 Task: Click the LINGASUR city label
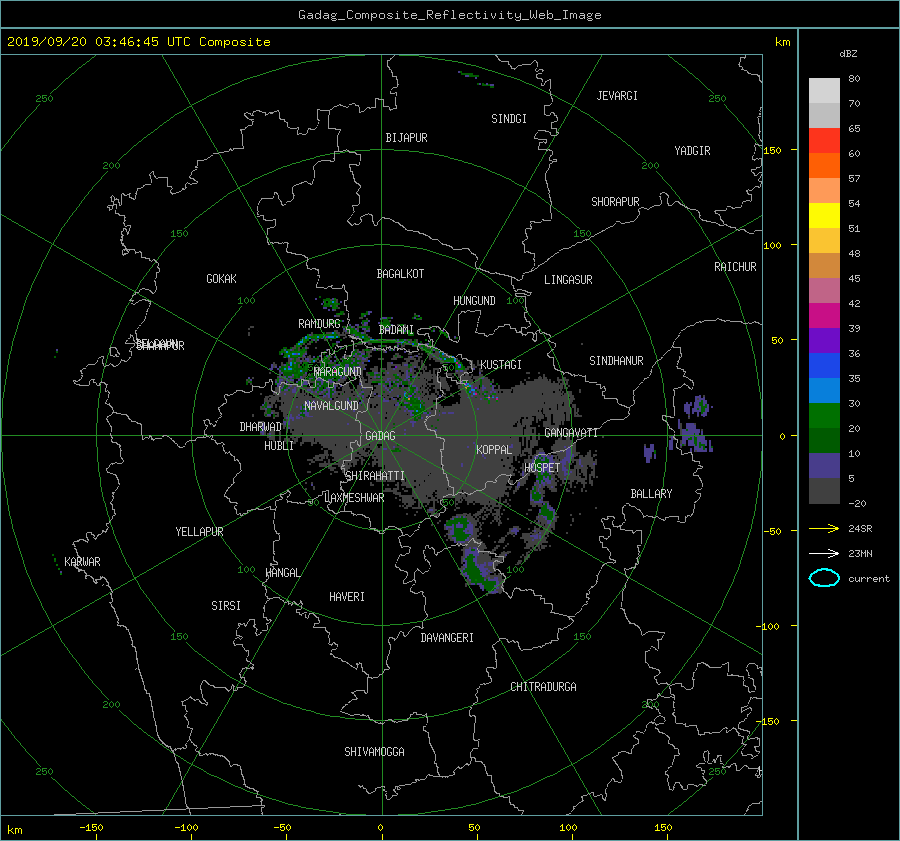click(x=568, y=280)
